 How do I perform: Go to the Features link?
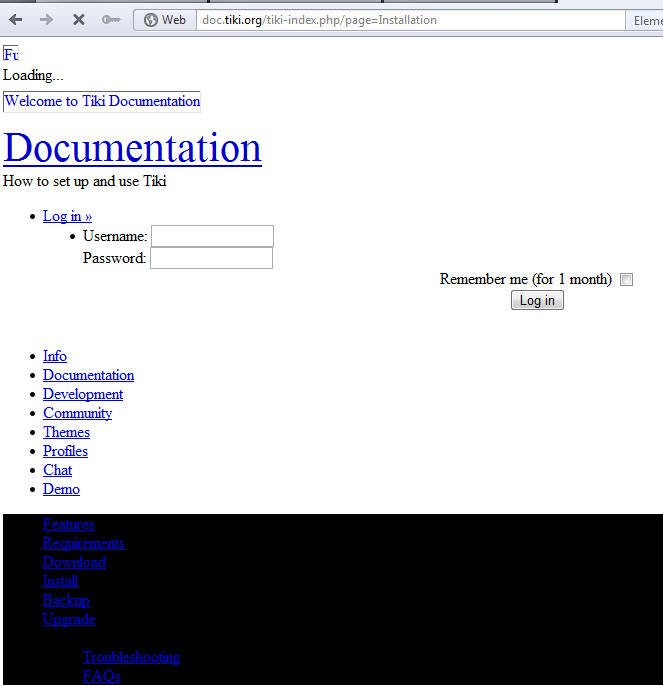(69, 524)
